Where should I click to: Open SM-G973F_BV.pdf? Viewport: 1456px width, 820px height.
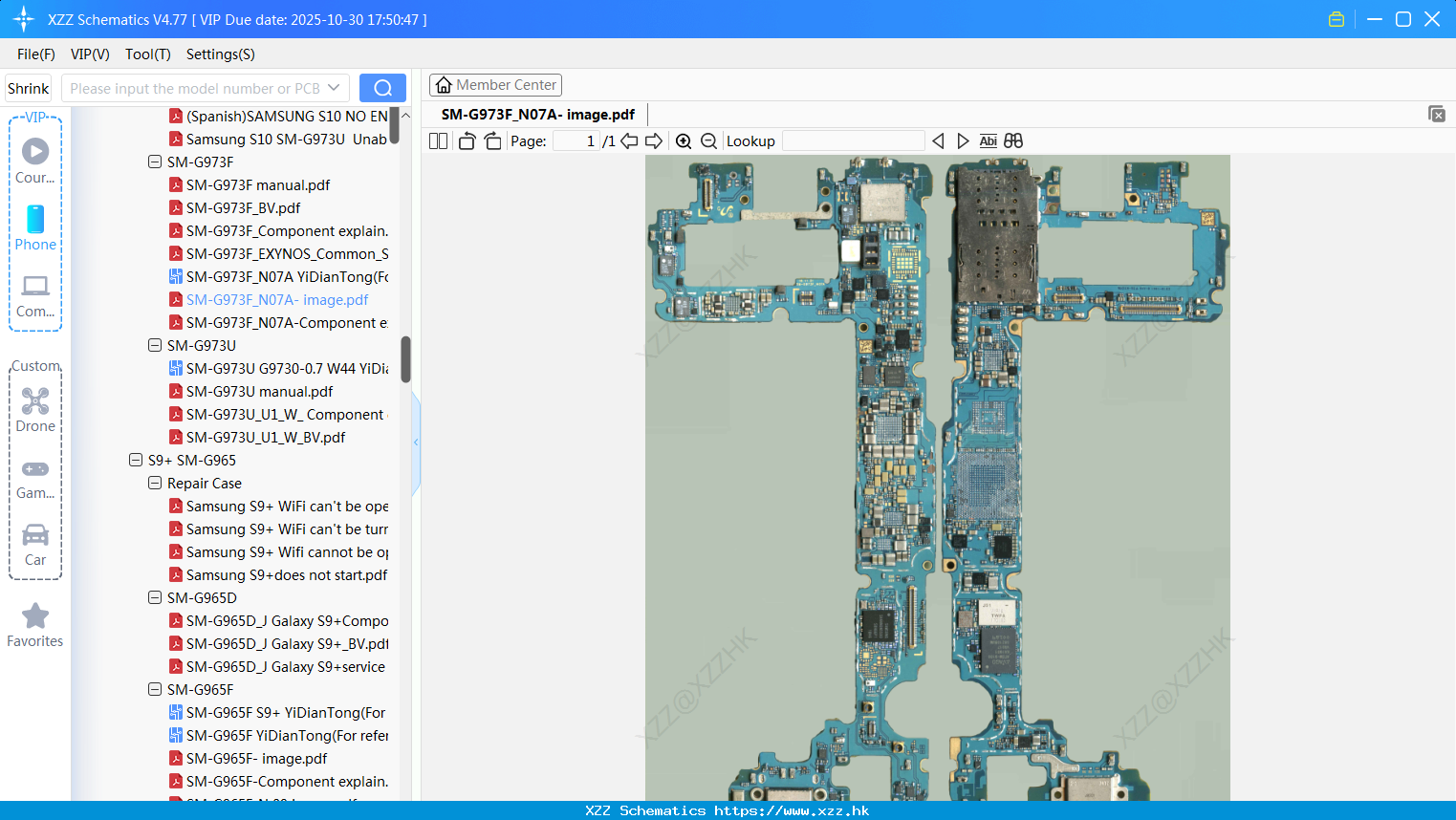tap(243, 207)
